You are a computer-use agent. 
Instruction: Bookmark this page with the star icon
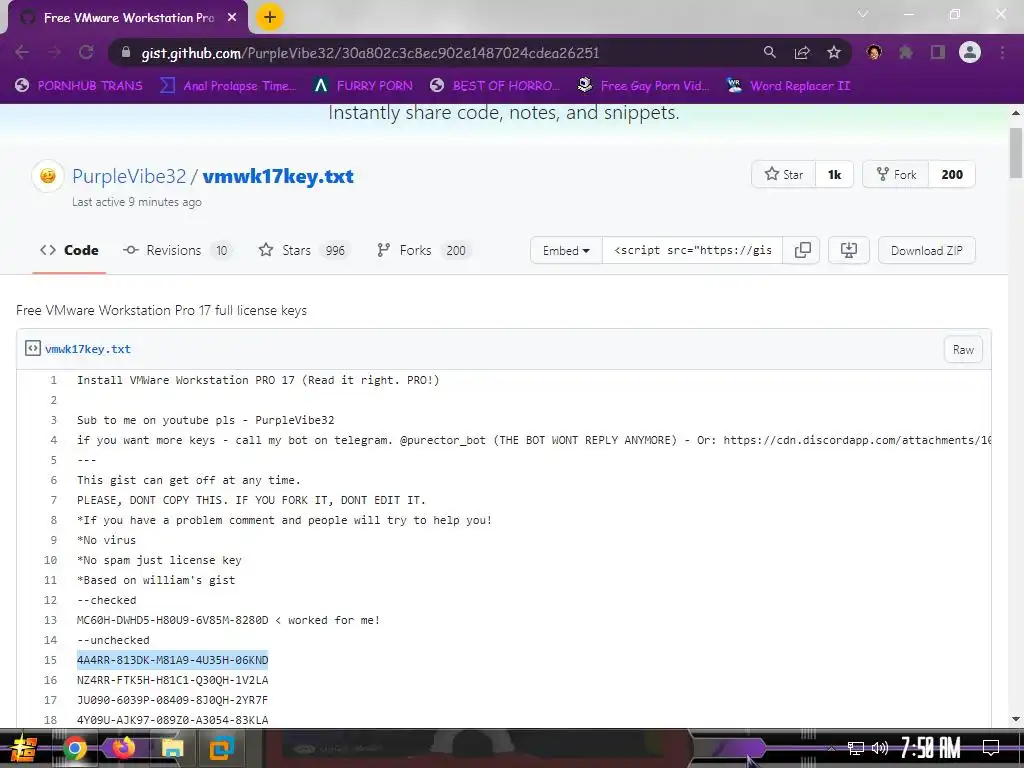[834, 52]
